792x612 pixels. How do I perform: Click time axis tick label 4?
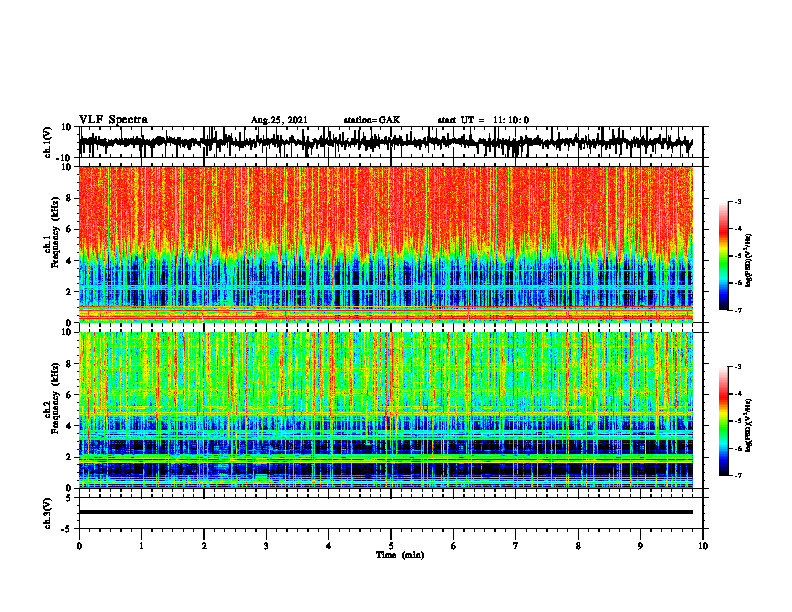coord(329,546)
